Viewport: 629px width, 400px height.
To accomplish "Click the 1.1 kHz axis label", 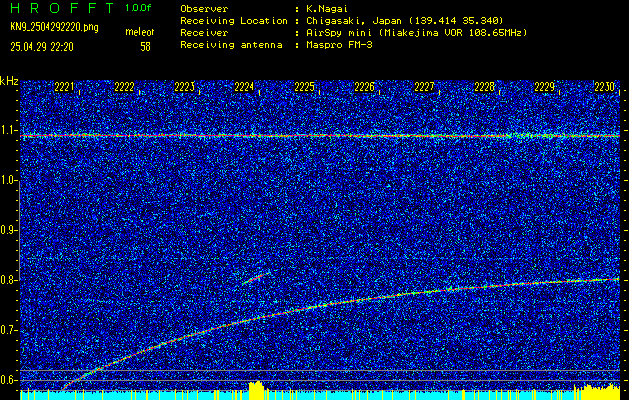I will click(9, 130).
